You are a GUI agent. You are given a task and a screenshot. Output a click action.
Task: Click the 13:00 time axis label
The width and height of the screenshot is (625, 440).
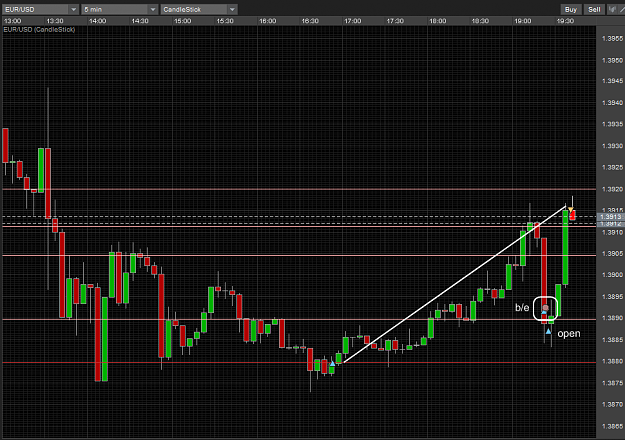coord(12,21)
